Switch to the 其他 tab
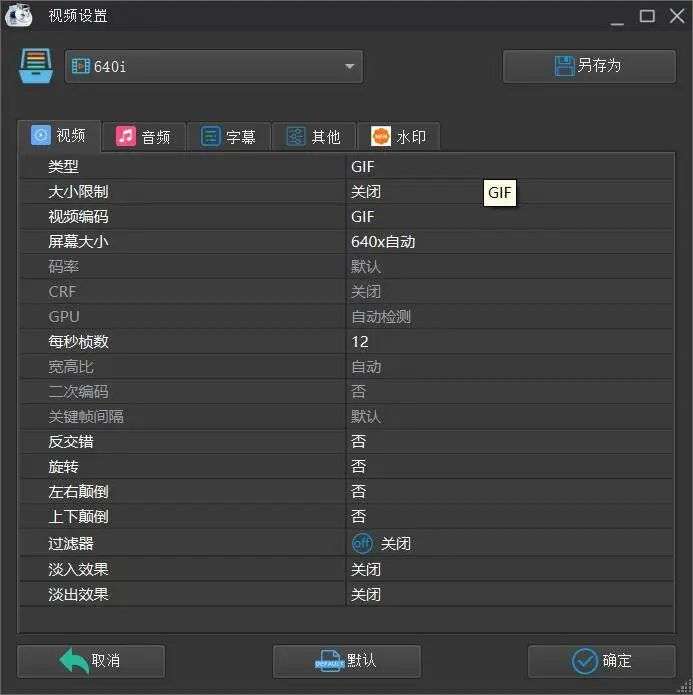Viewport: 693px width, 695px height. point(314,137)
